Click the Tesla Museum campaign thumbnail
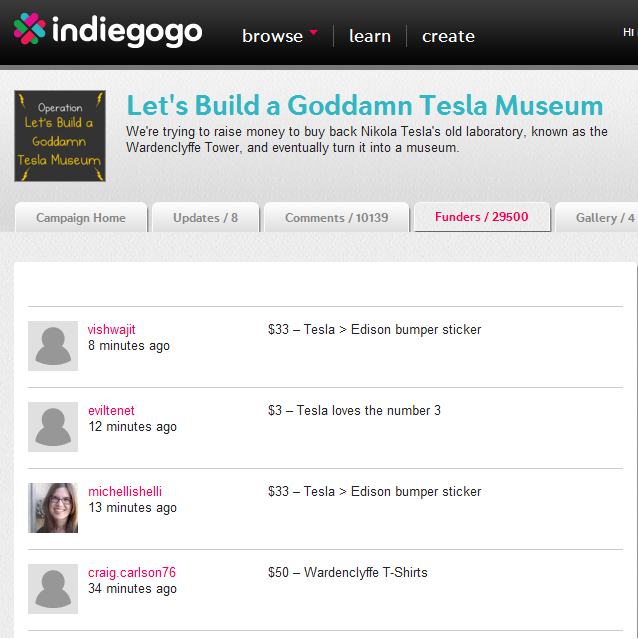This screenshot has width=638, height=639. point(60,136)
